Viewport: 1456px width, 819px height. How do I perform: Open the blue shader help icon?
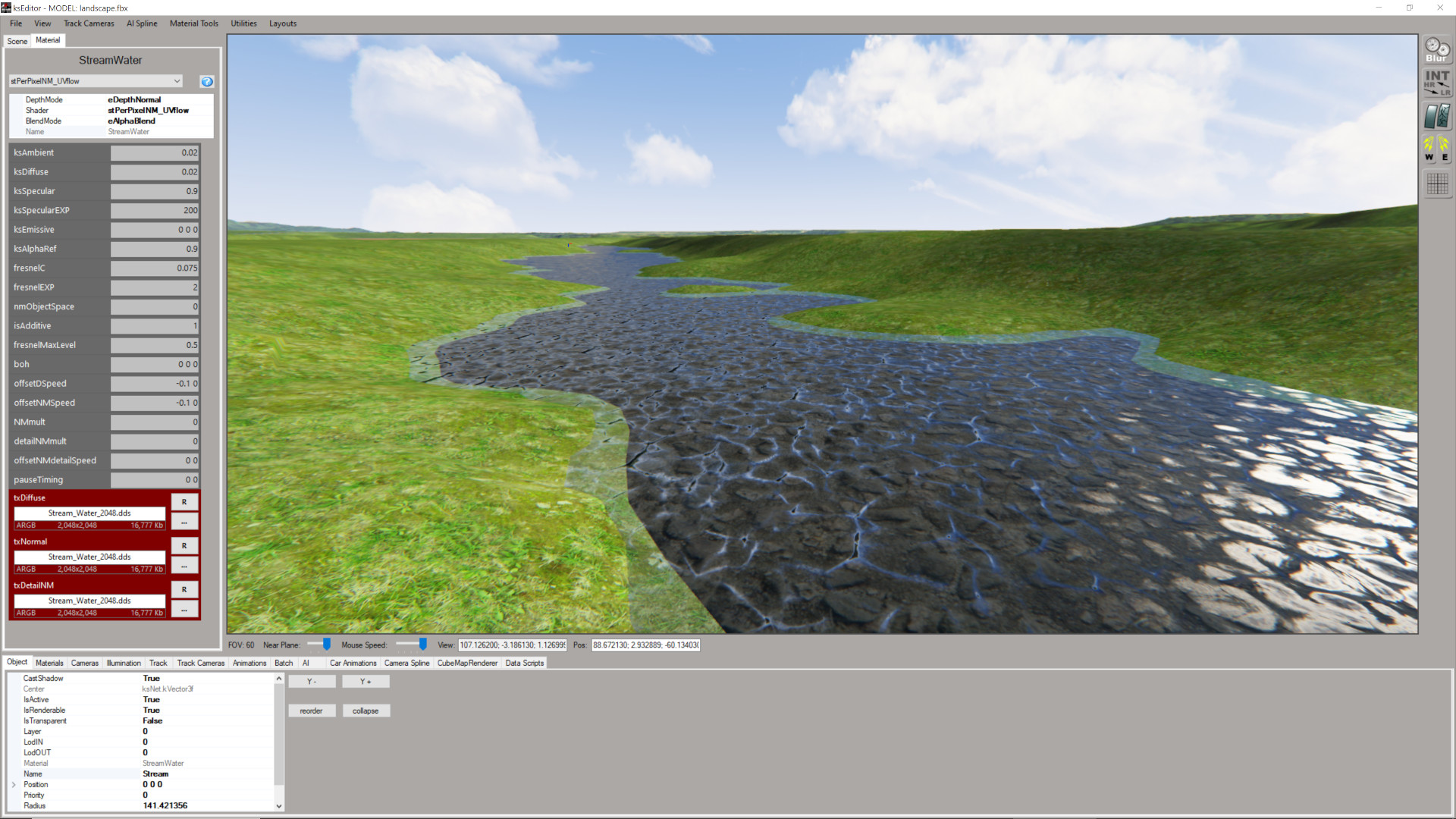tap(206, 81)
